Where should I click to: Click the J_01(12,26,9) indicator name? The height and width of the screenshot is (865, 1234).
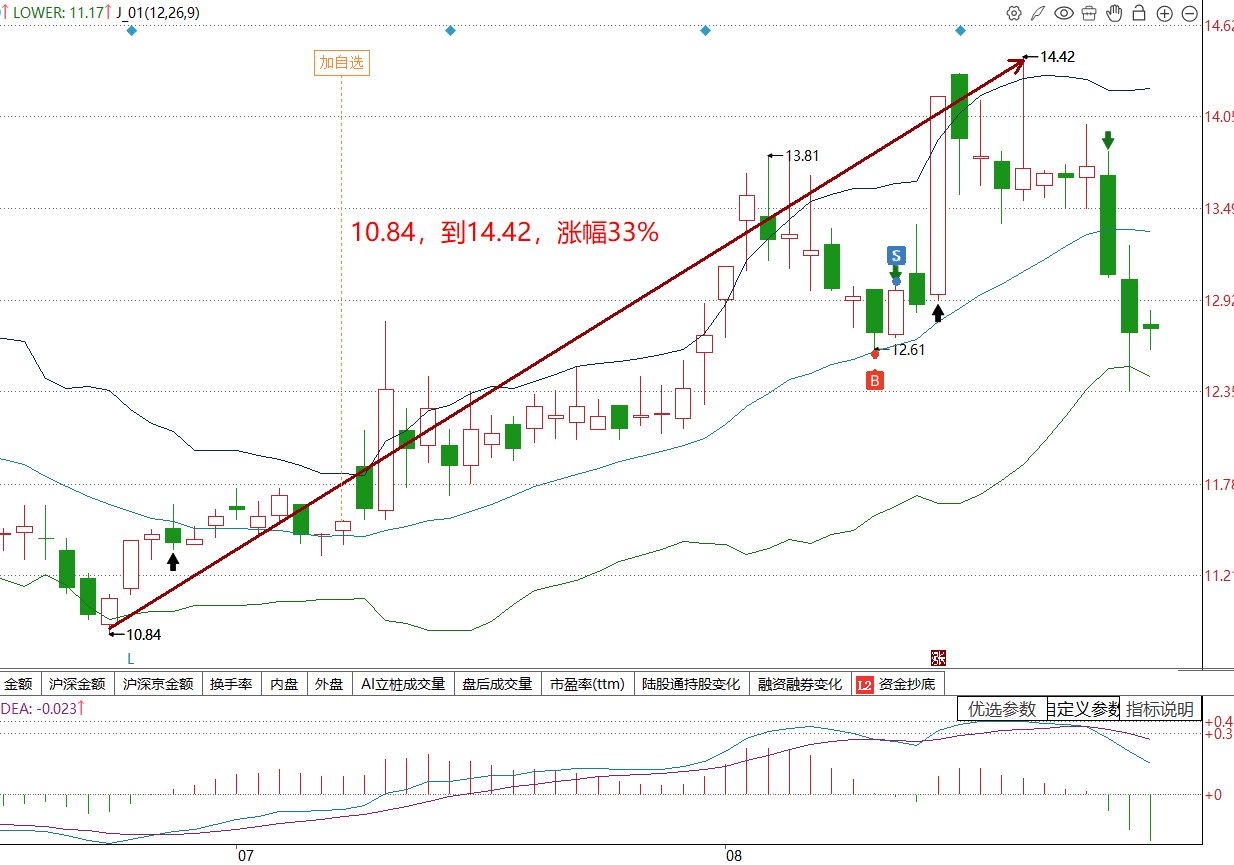point(157,13)
